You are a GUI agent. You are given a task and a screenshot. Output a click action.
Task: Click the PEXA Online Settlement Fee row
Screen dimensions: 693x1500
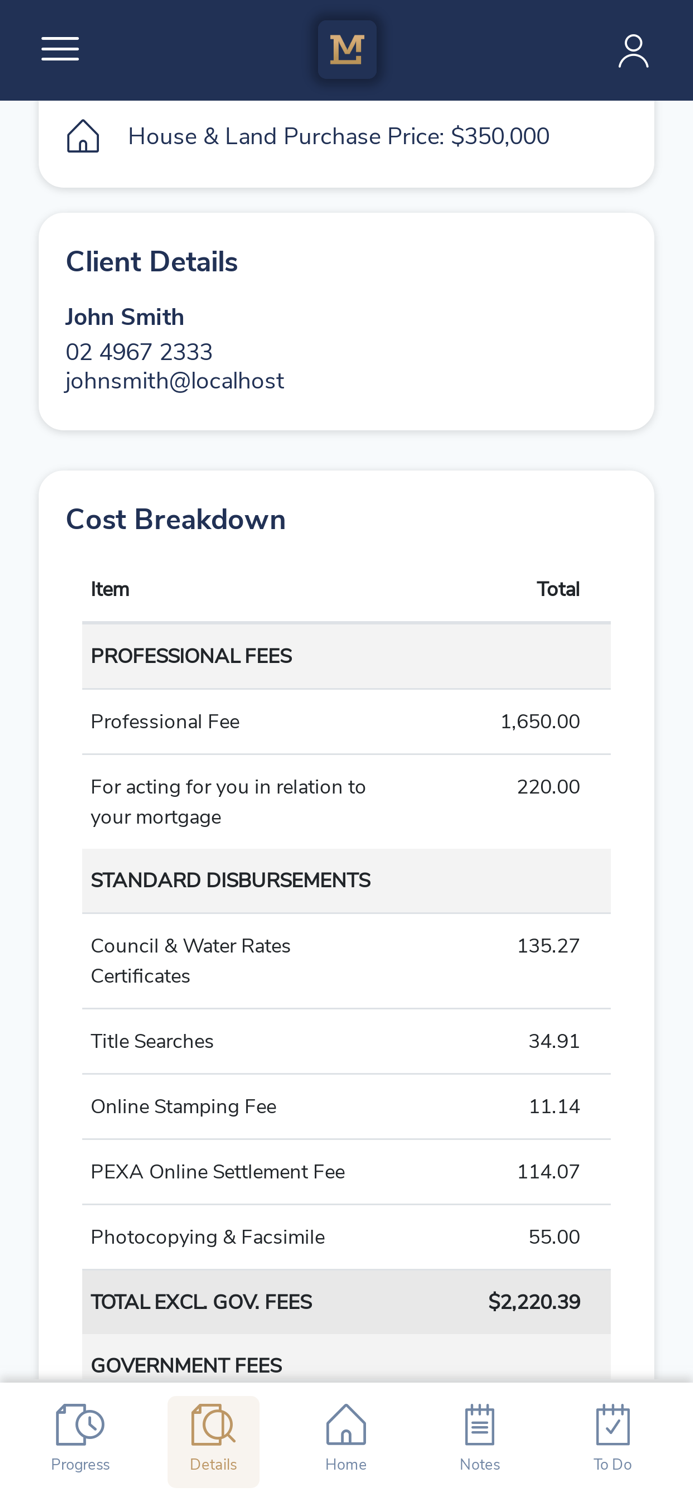click(346, 1172)
